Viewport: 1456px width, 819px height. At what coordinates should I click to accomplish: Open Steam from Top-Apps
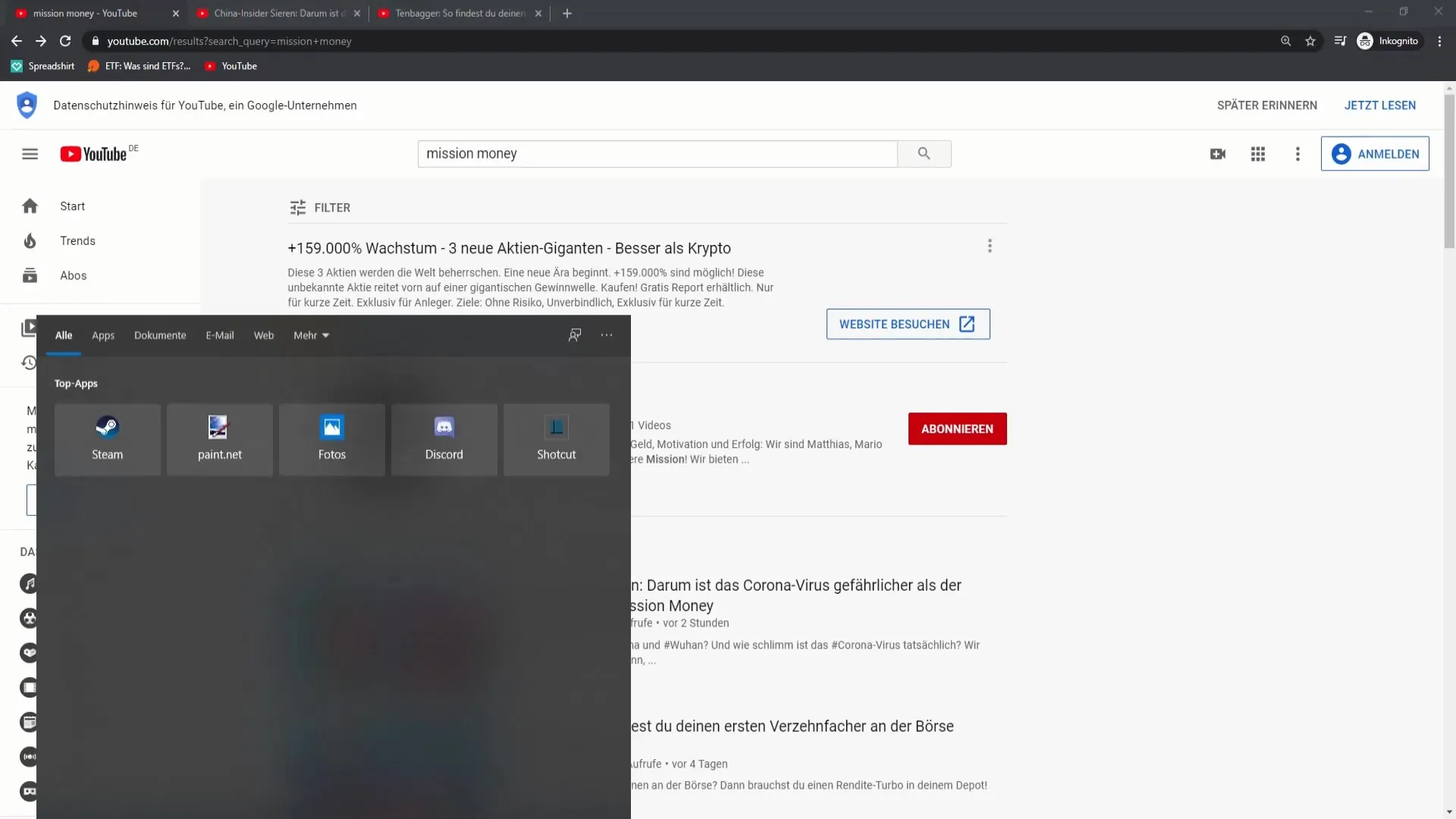coord(107,440)
